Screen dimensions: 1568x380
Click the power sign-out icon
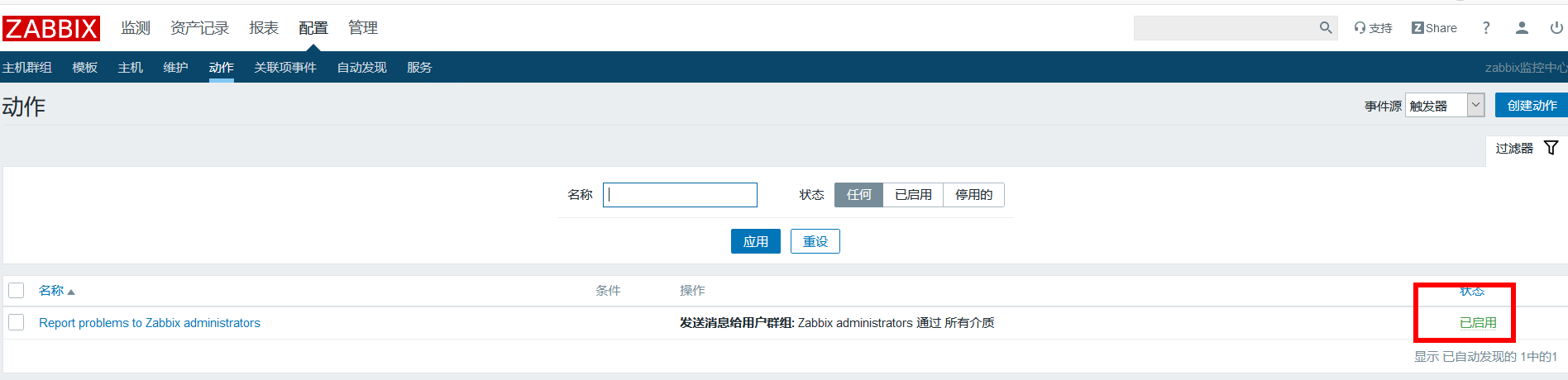point(1556,28)
